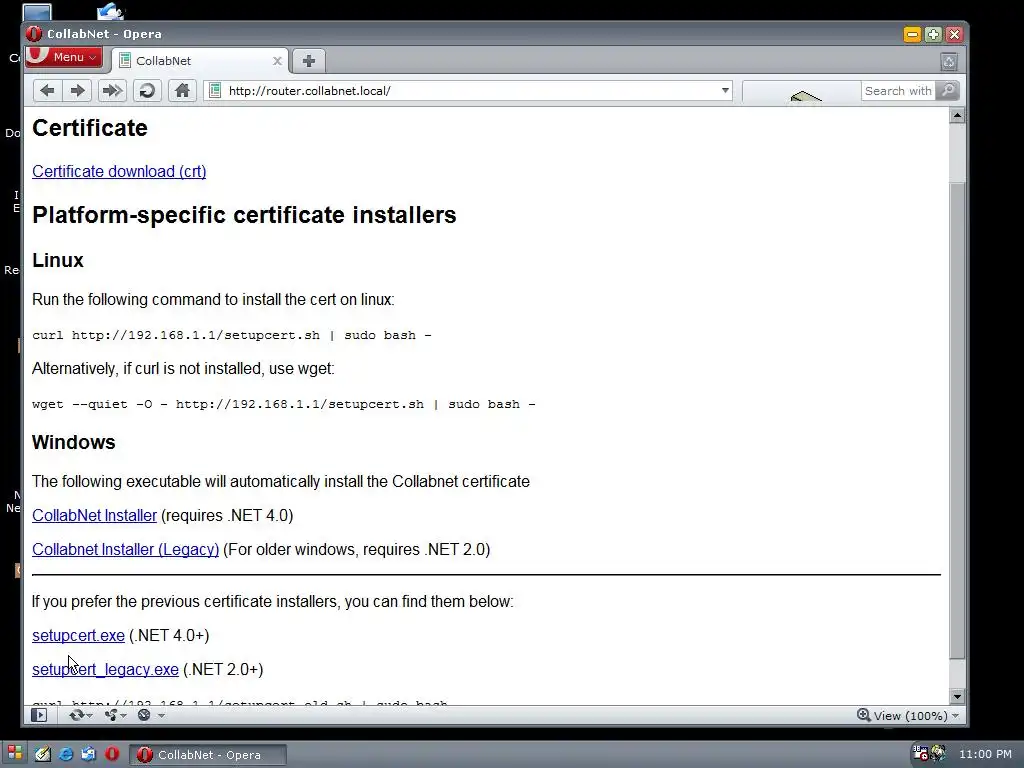The width and height of the screenshot is (1024, 768).
Task: Click the Opera Unite icon in status bar
Action: (x=111, y=715)
